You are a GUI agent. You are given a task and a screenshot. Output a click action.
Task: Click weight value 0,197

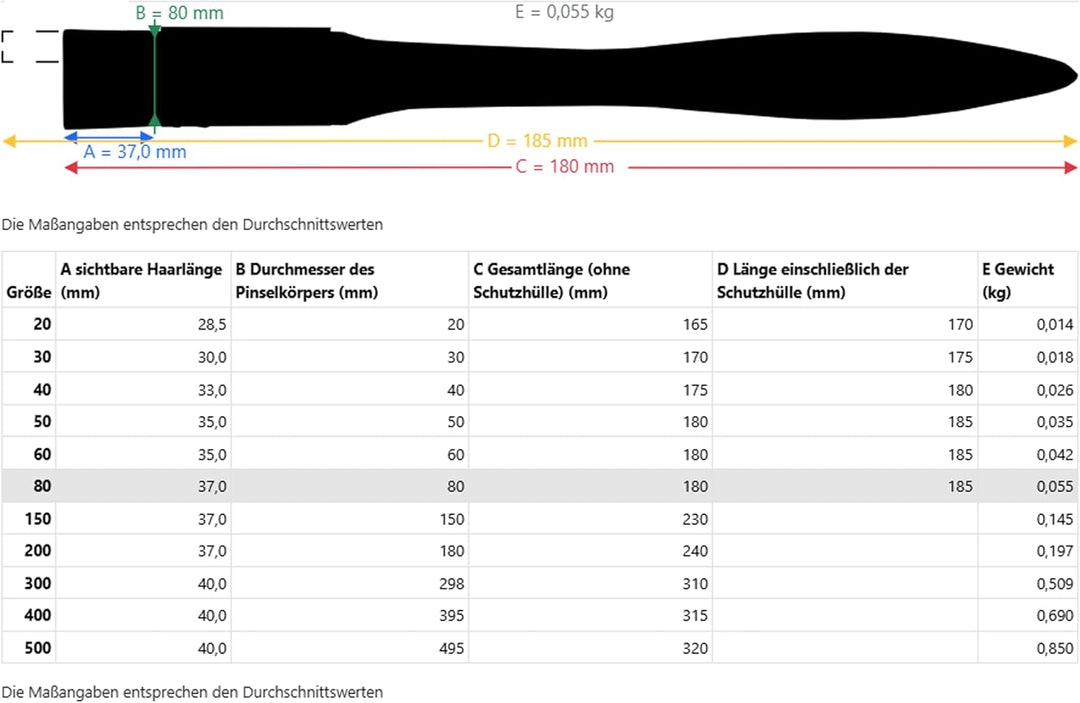click(x=1055, y=551)
